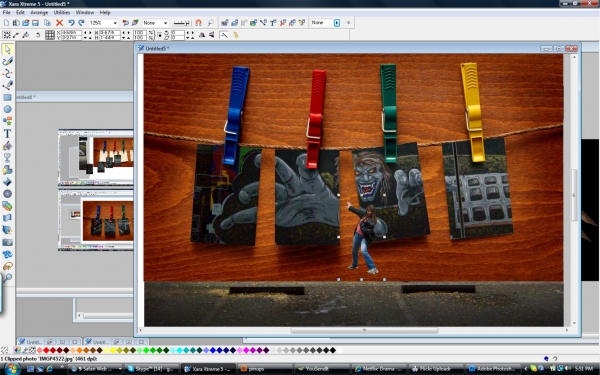
Task: Select the Pen tool
Action: pyautogui.click(x=7, y=85)
